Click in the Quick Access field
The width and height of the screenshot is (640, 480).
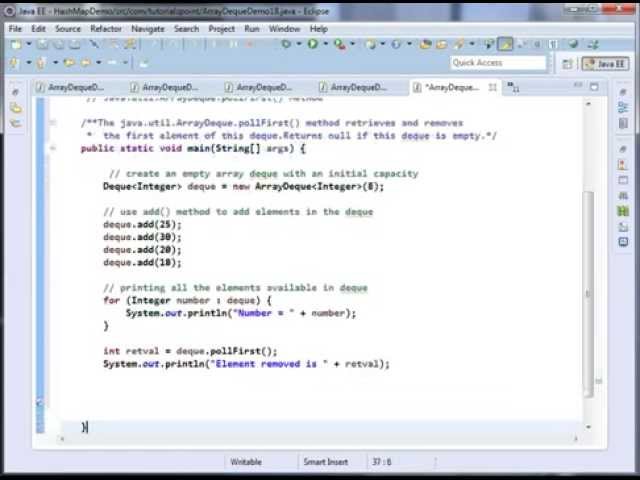point(498,62)
